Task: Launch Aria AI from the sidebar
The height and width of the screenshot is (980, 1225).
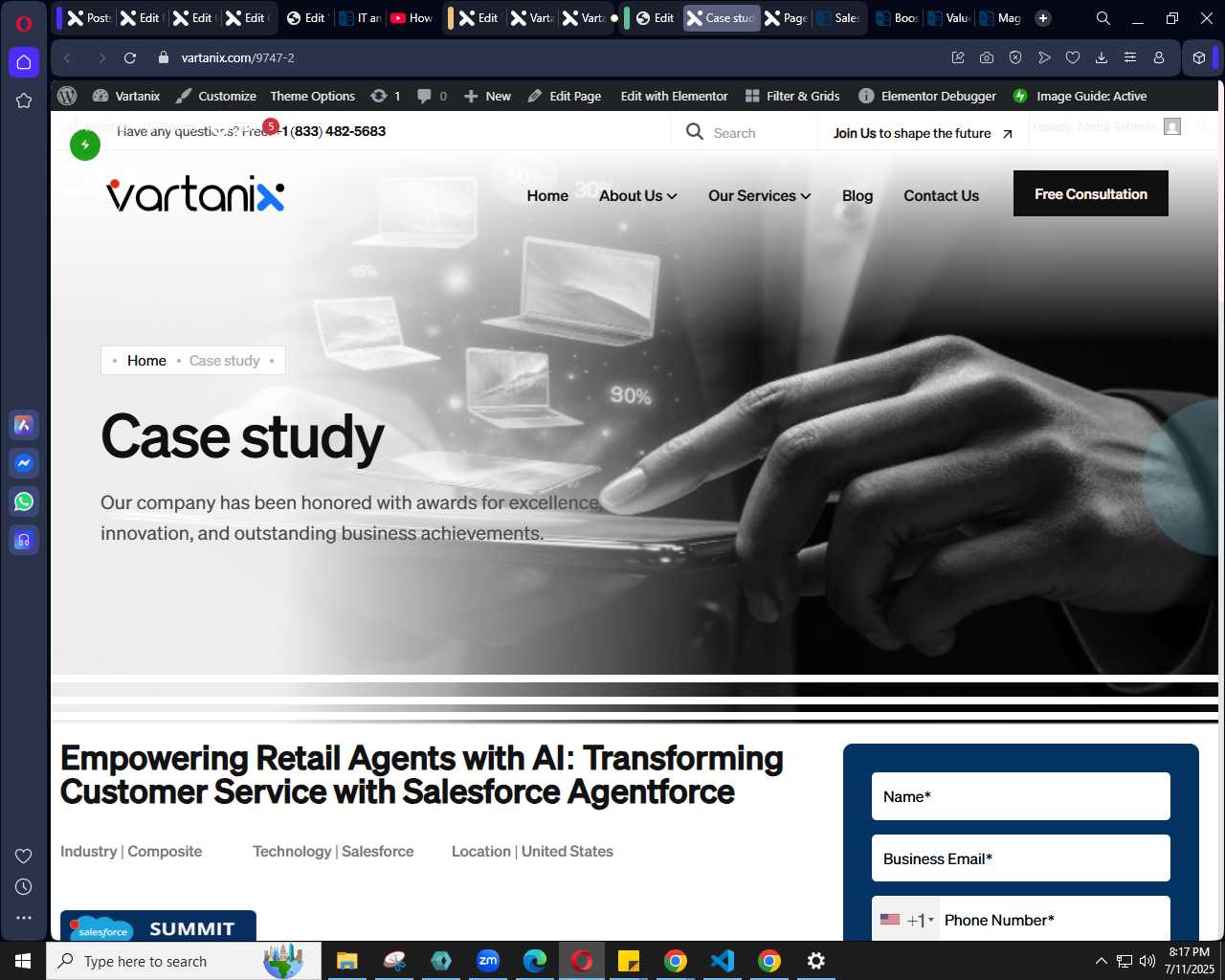Action: [x=24, y=425]
